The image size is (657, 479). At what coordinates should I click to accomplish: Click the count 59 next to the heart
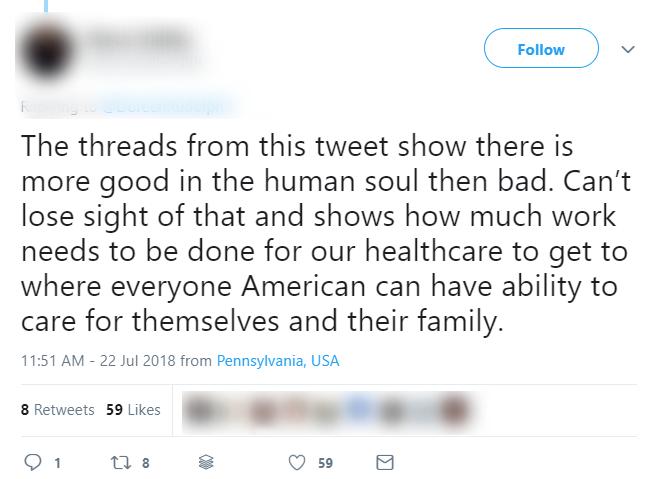tap(325, 463)
